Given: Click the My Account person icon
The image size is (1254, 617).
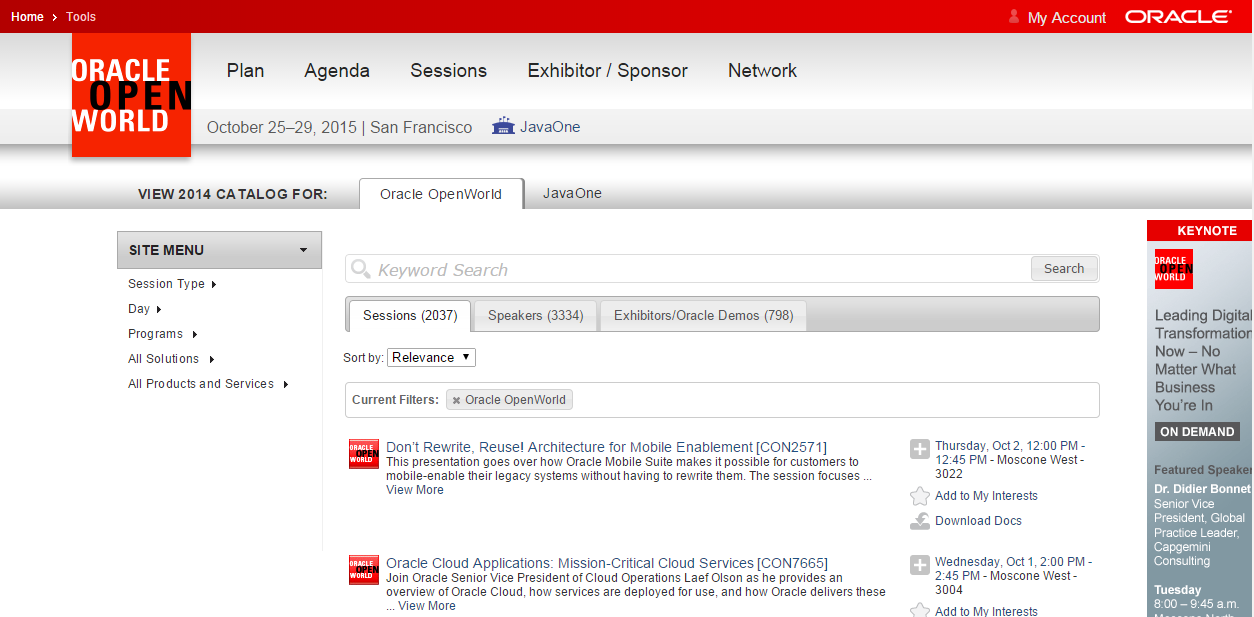Looking at the screenshot, I should coord(1014,17).
